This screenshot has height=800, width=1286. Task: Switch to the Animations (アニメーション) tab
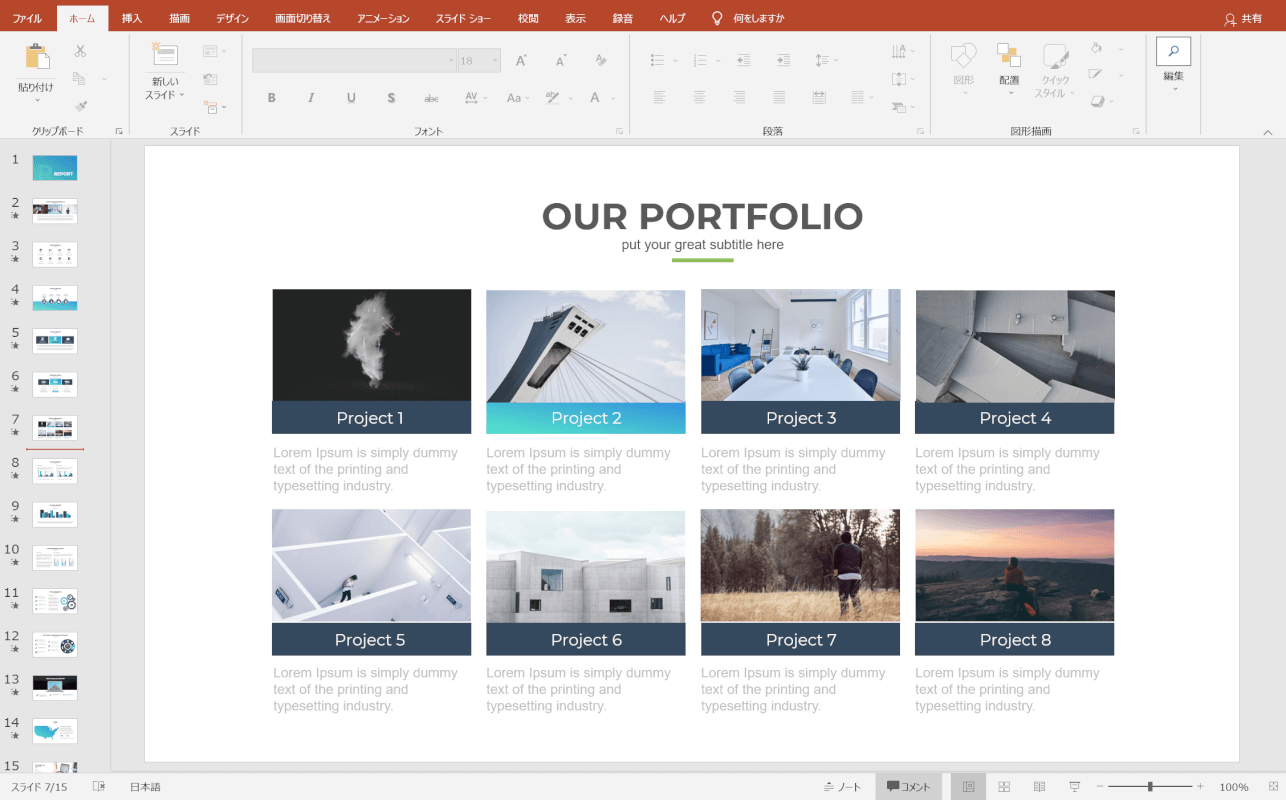click(x=383, y=18)
